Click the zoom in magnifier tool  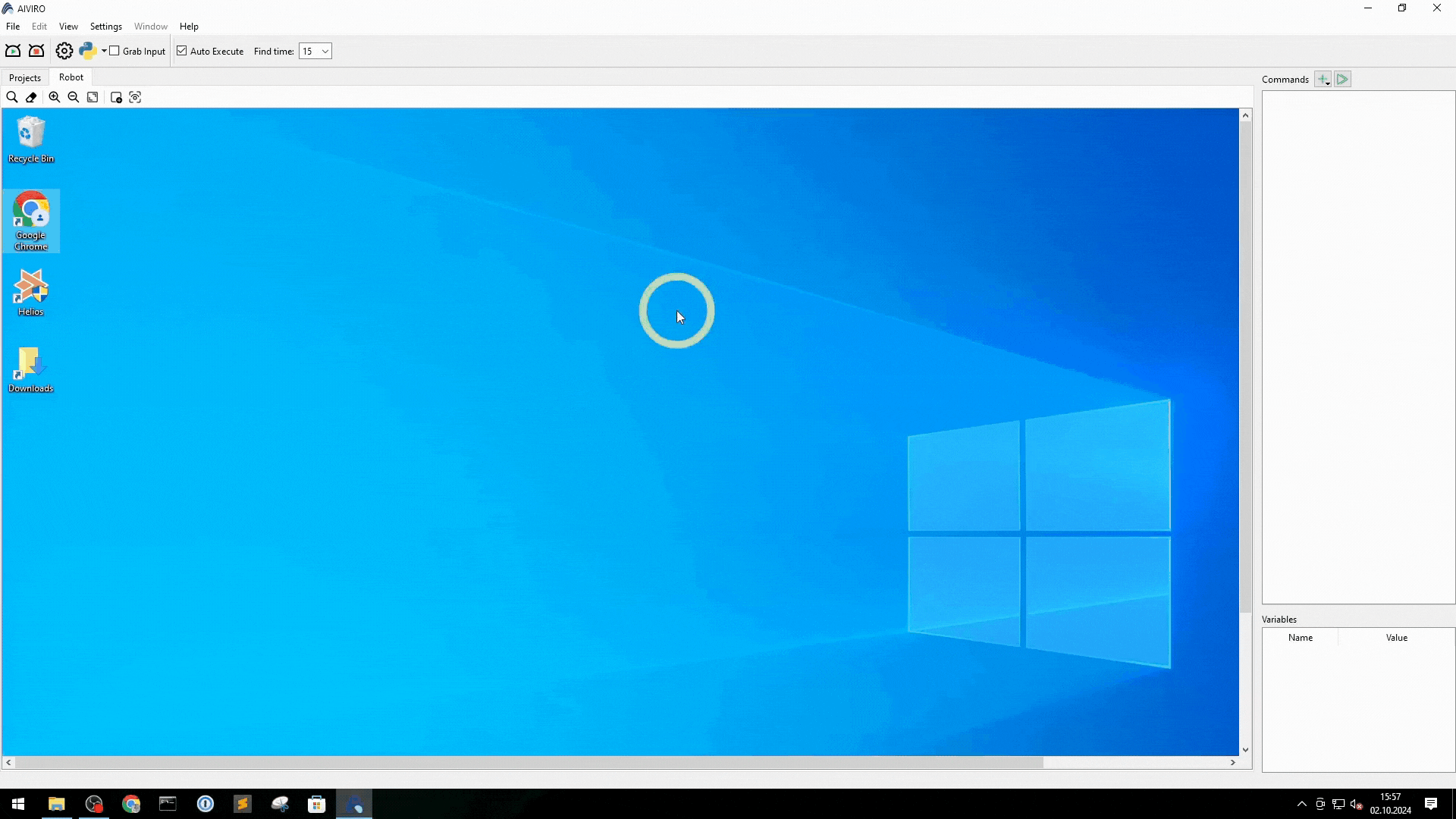pos(54,97)
